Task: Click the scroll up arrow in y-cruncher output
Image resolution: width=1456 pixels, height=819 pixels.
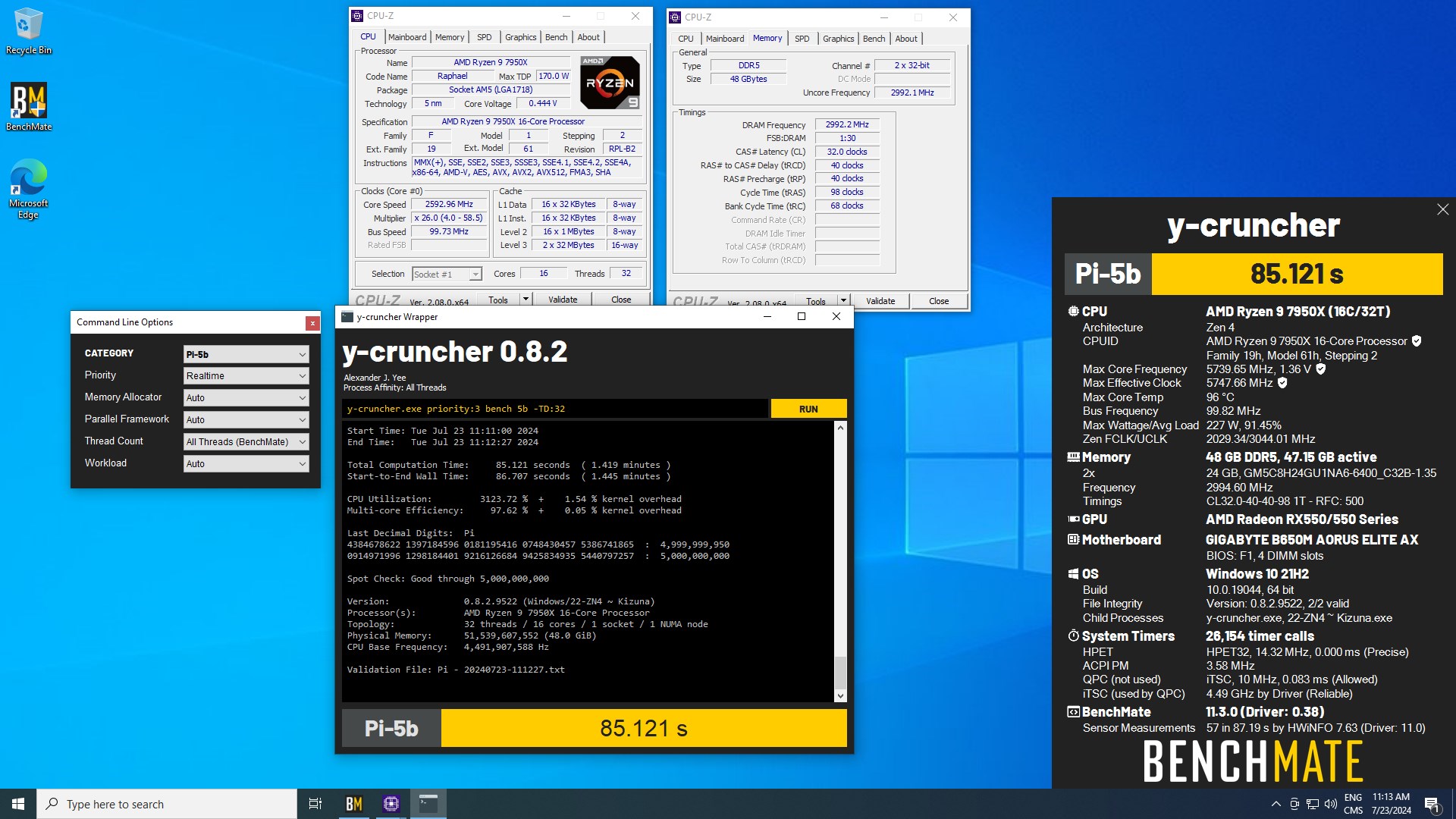Action: click(x=840, y=428)
